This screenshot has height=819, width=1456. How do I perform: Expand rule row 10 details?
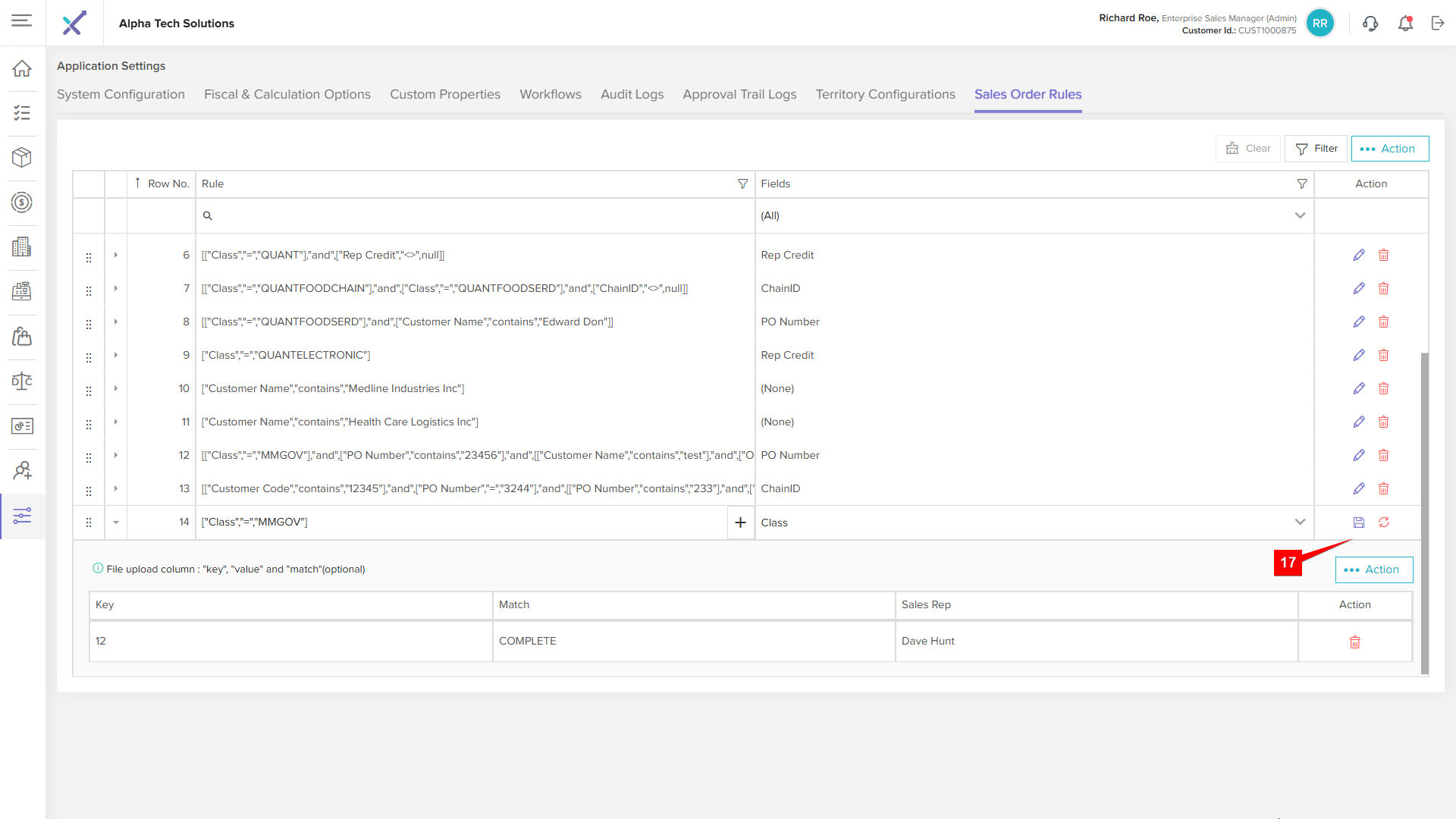click(116, 388)
